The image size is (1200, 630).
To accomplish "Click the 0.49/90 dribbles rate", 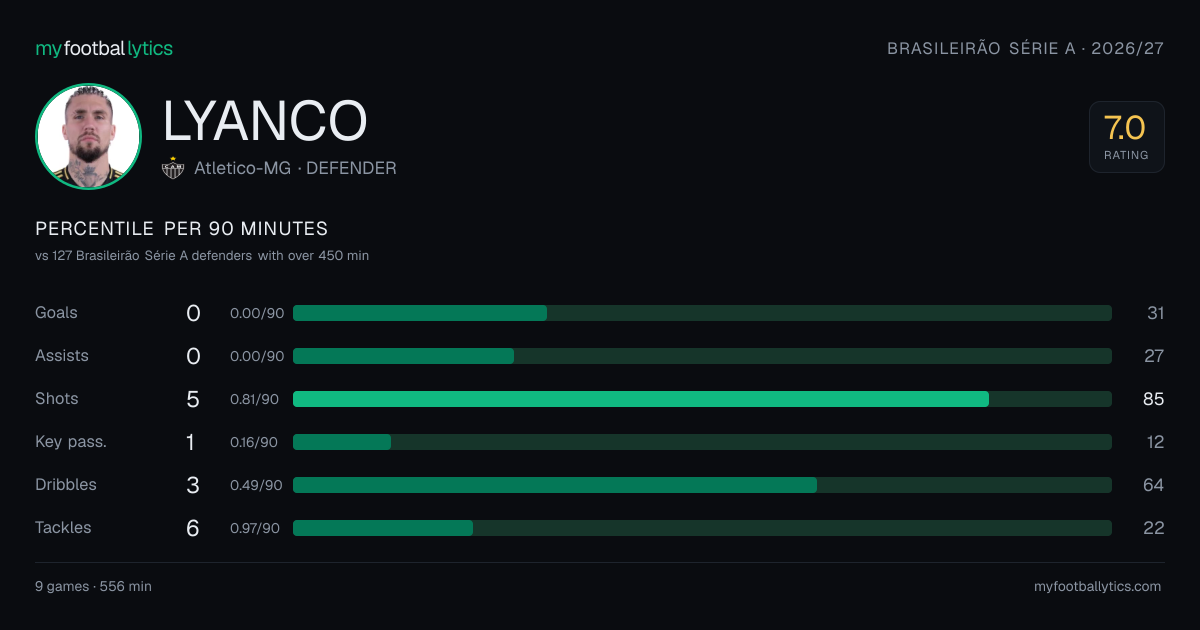I will (256, 485).
